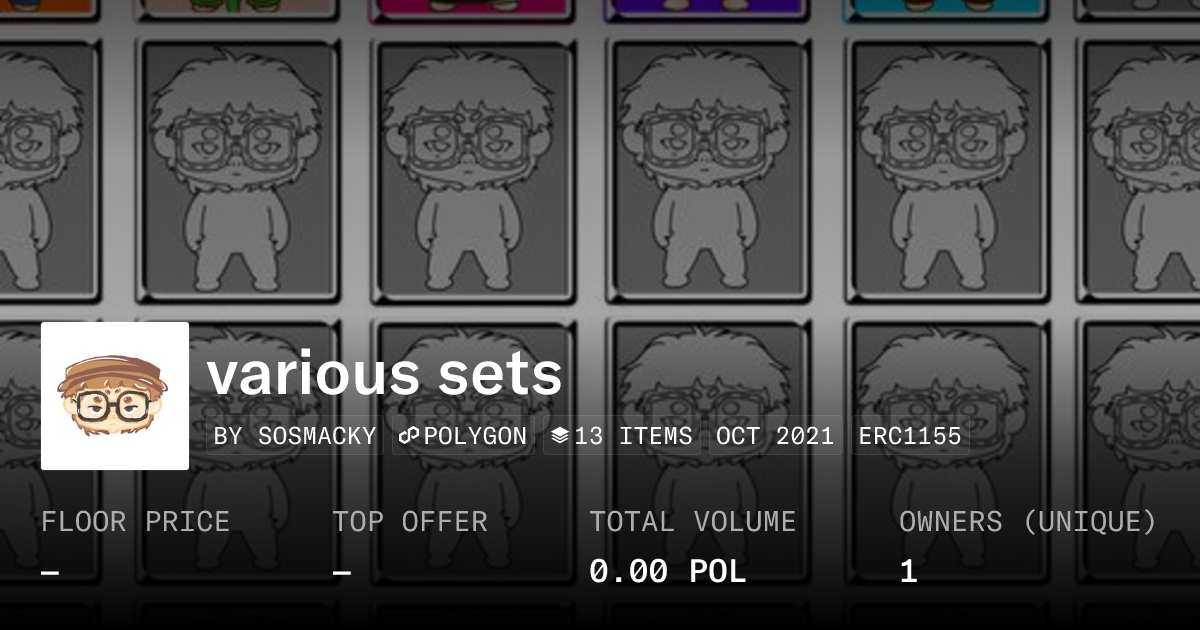
Task: Click the magenta card at the top edge
Action: pos(474,11)
